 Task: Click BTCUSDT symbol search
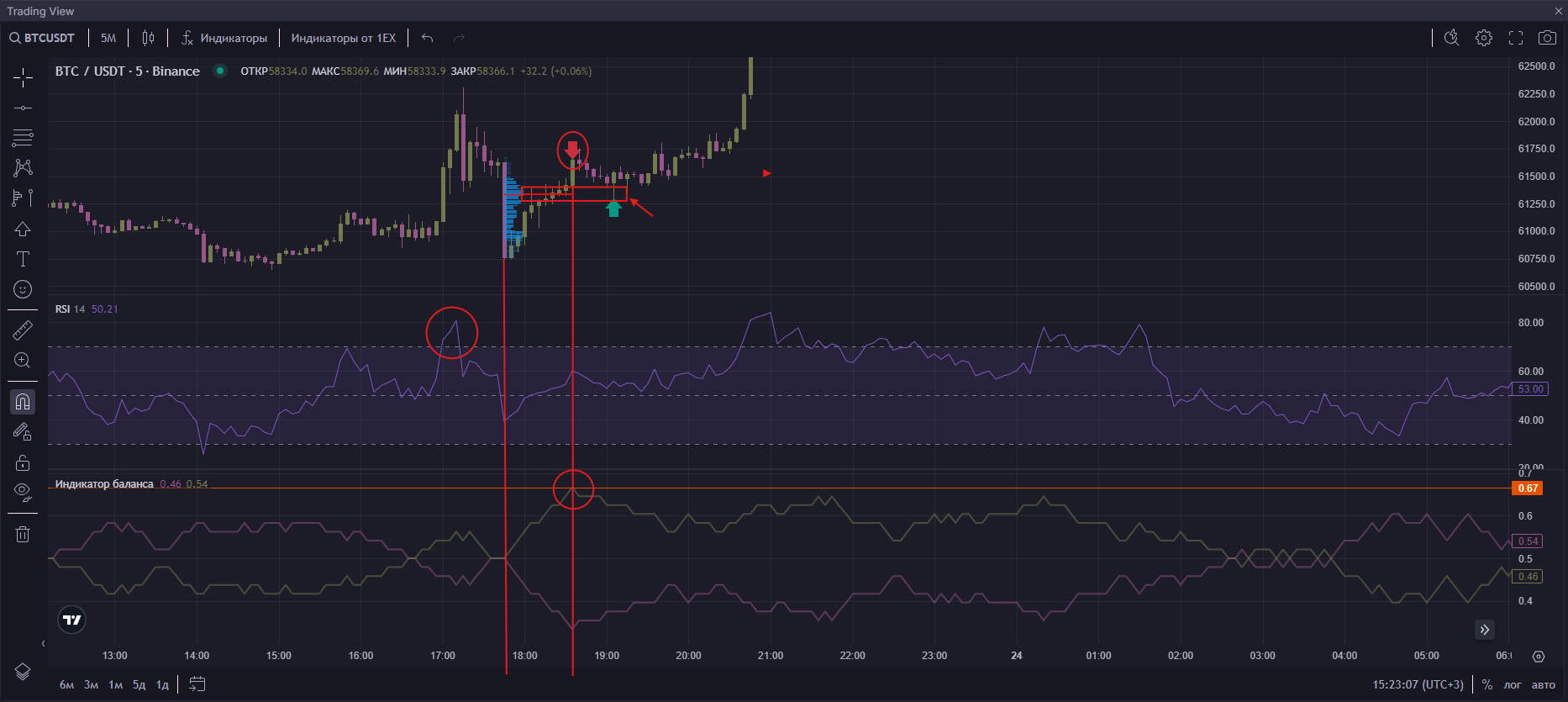click(42, 38)
